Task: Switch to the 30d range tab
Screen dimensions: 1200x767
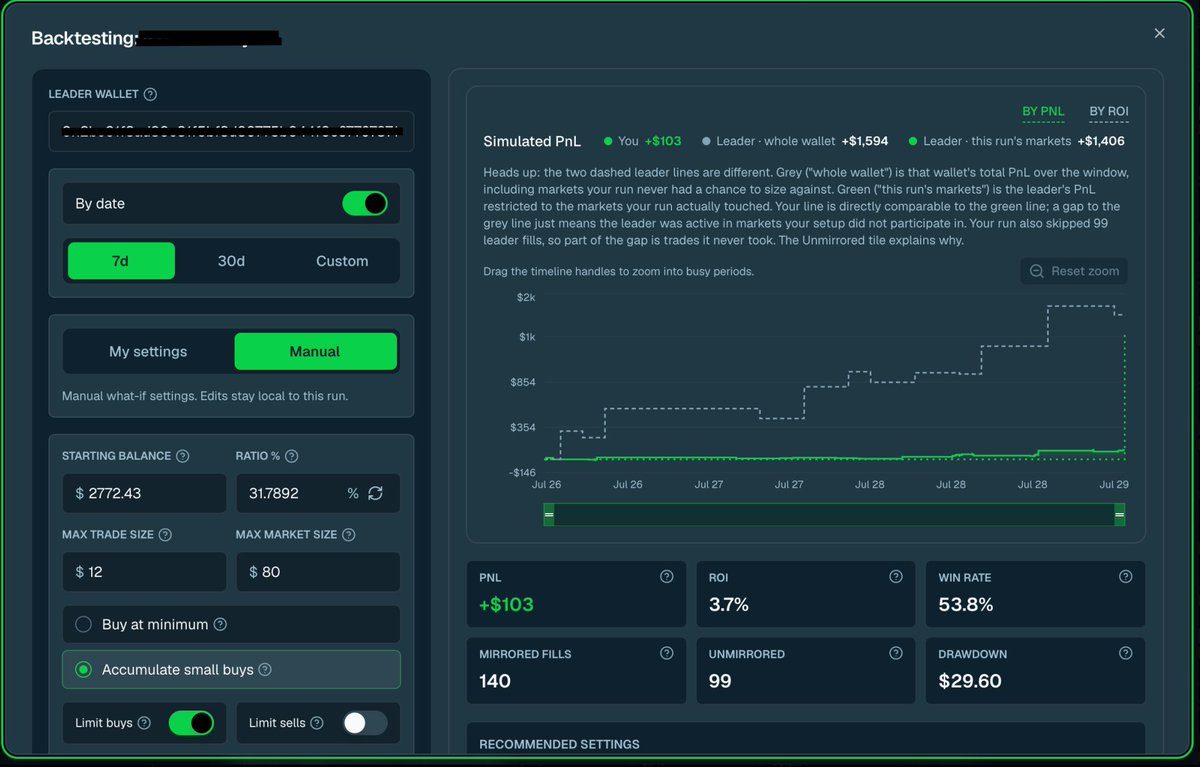Action: point(231,261)
